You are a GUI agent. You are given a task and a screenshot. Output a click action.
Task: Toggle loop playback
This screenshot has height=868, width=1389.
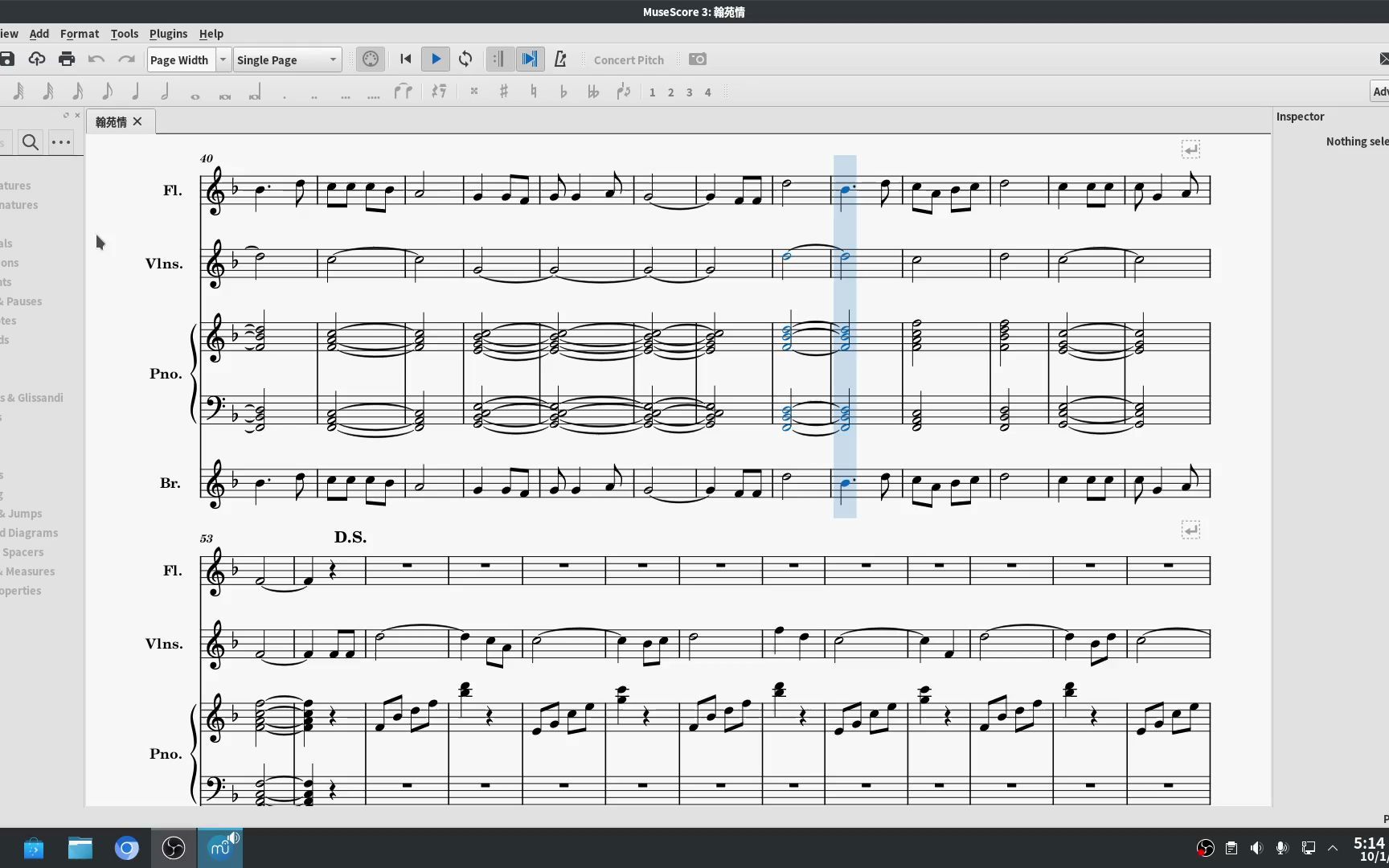tap(465, 59)
